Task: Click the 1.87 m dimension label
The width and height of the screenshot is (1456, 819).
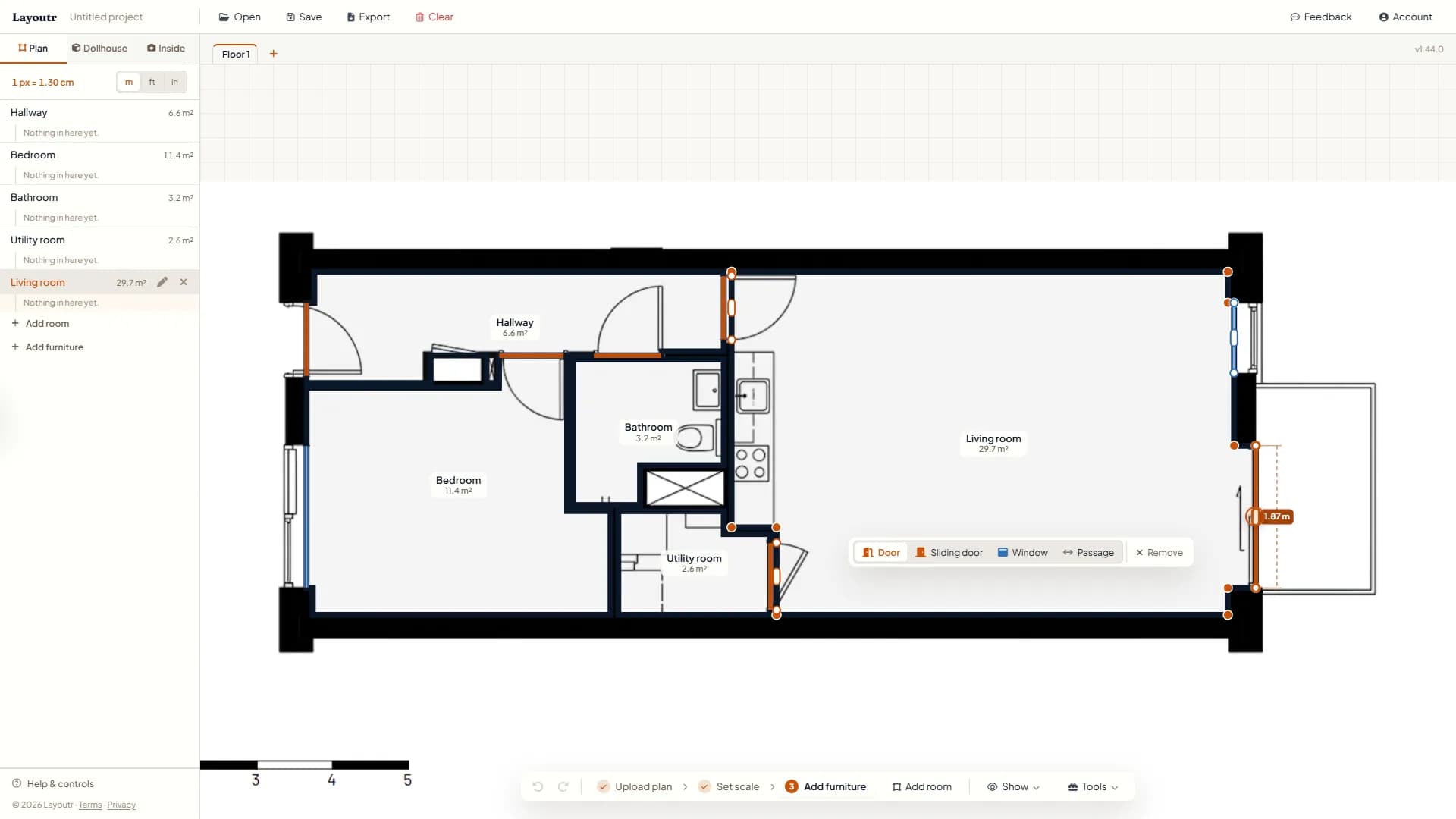Action: [1276, 516]
